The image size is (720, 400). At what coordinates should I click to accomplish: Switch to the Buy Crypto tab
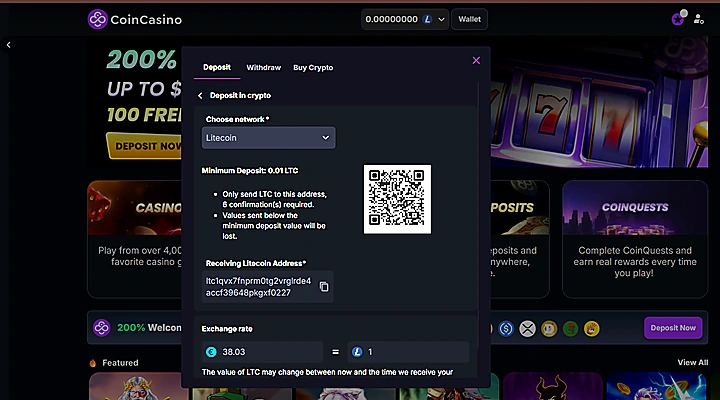click(x=313, y=68)
